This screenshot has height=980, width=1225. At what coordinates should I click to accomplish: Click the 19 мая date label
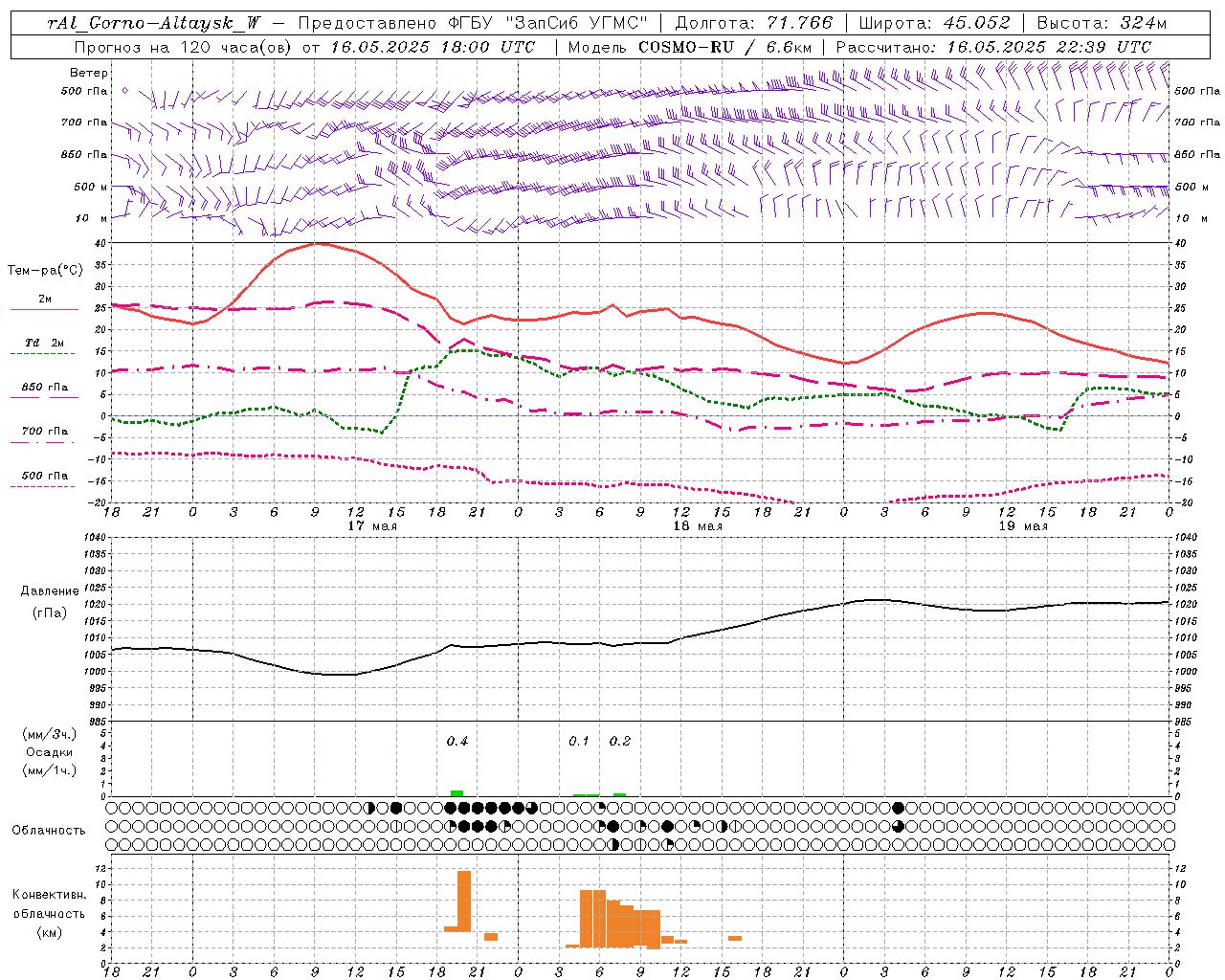pos(1023,525)
